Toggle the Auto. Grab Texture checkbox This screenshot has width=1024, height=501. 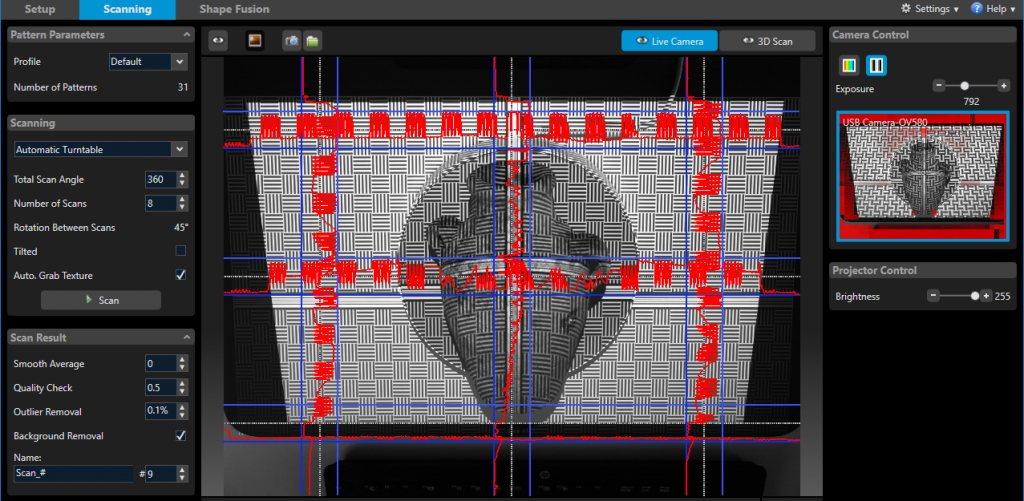(181, 274)
